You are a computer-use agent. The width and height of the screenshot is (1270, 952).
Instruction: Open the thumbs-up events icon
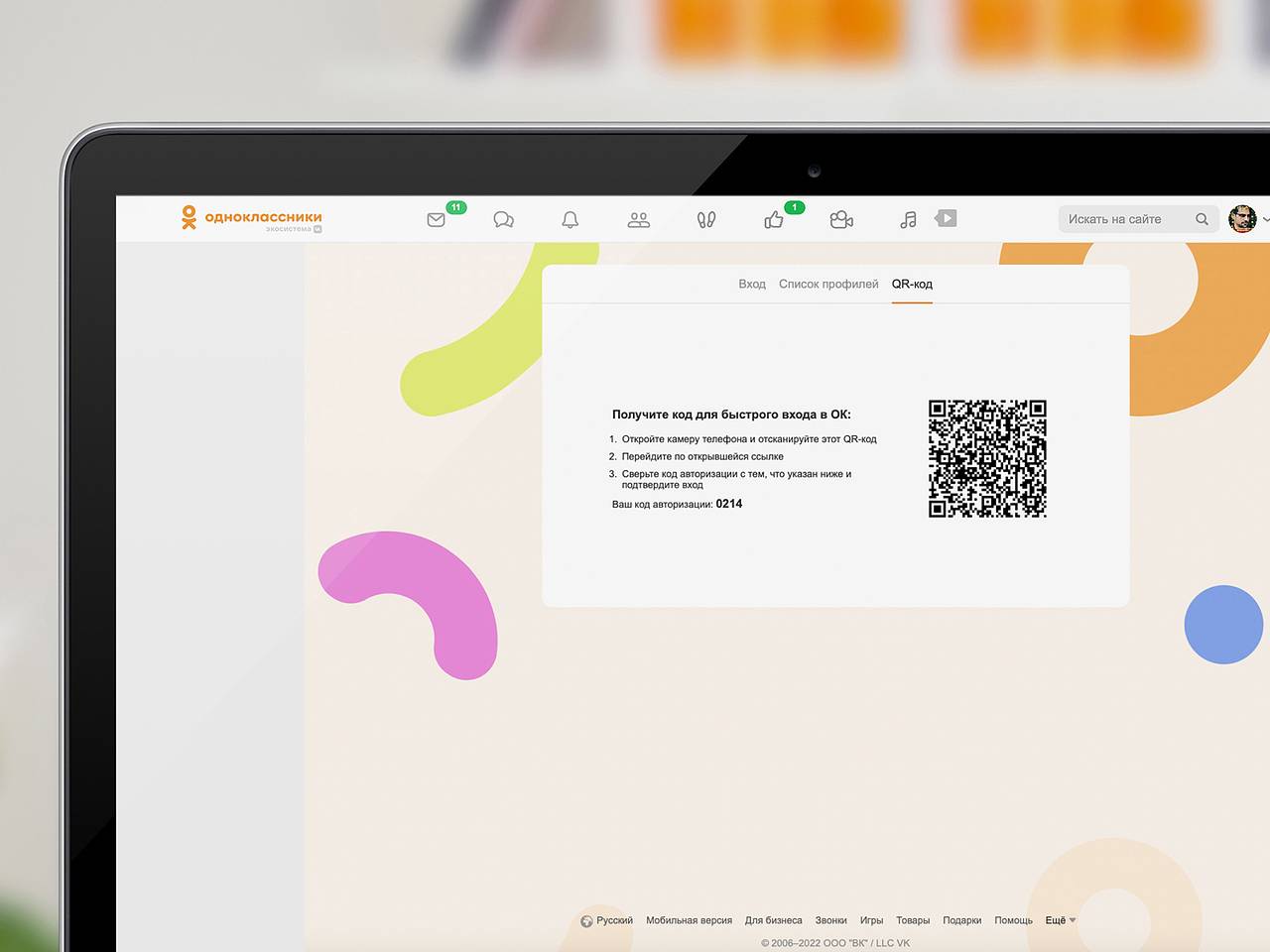click(x=774, y=220)
